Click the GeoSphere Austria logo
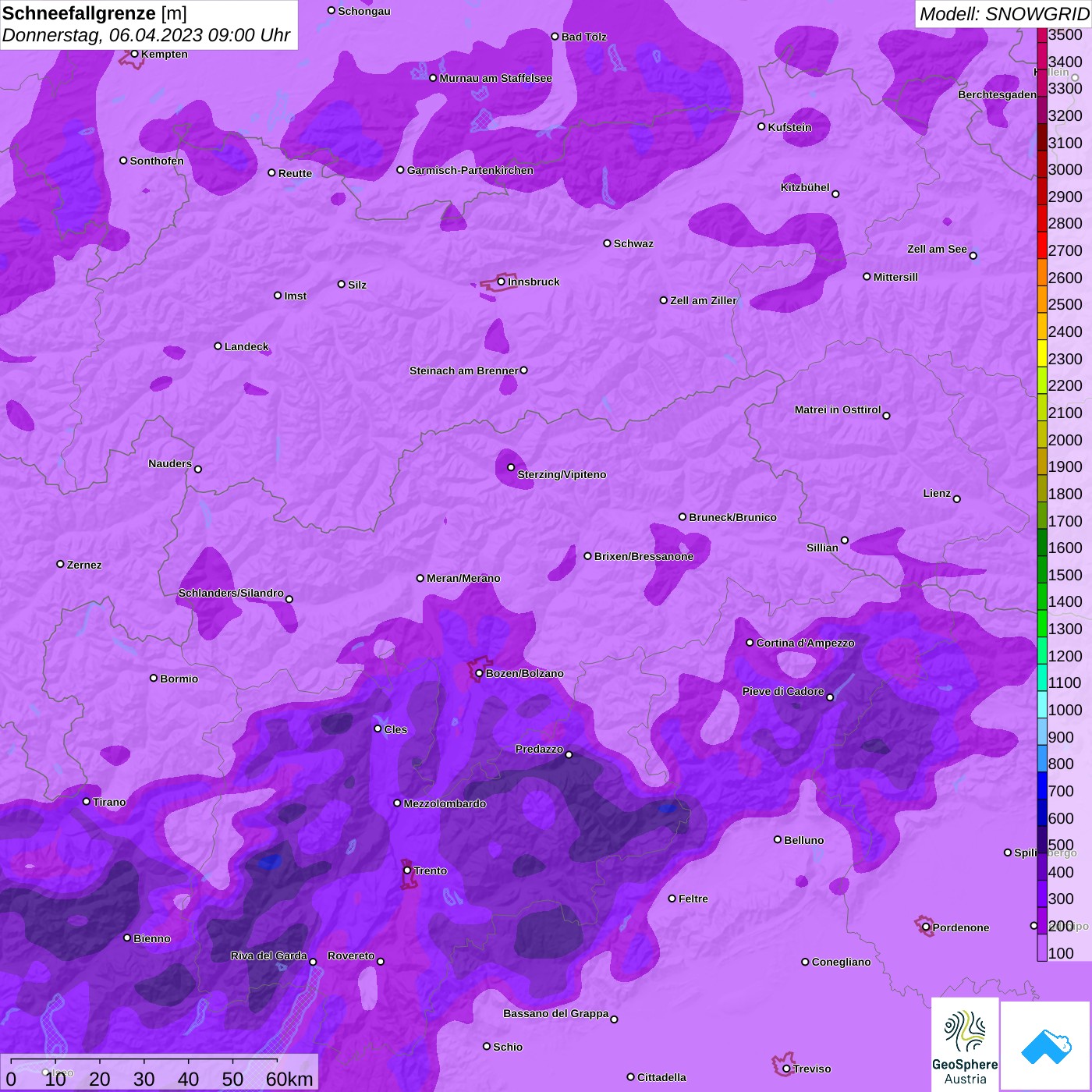Image resolution: width=1092 pixels, height=1092 pixels. tap(965, 1044)
